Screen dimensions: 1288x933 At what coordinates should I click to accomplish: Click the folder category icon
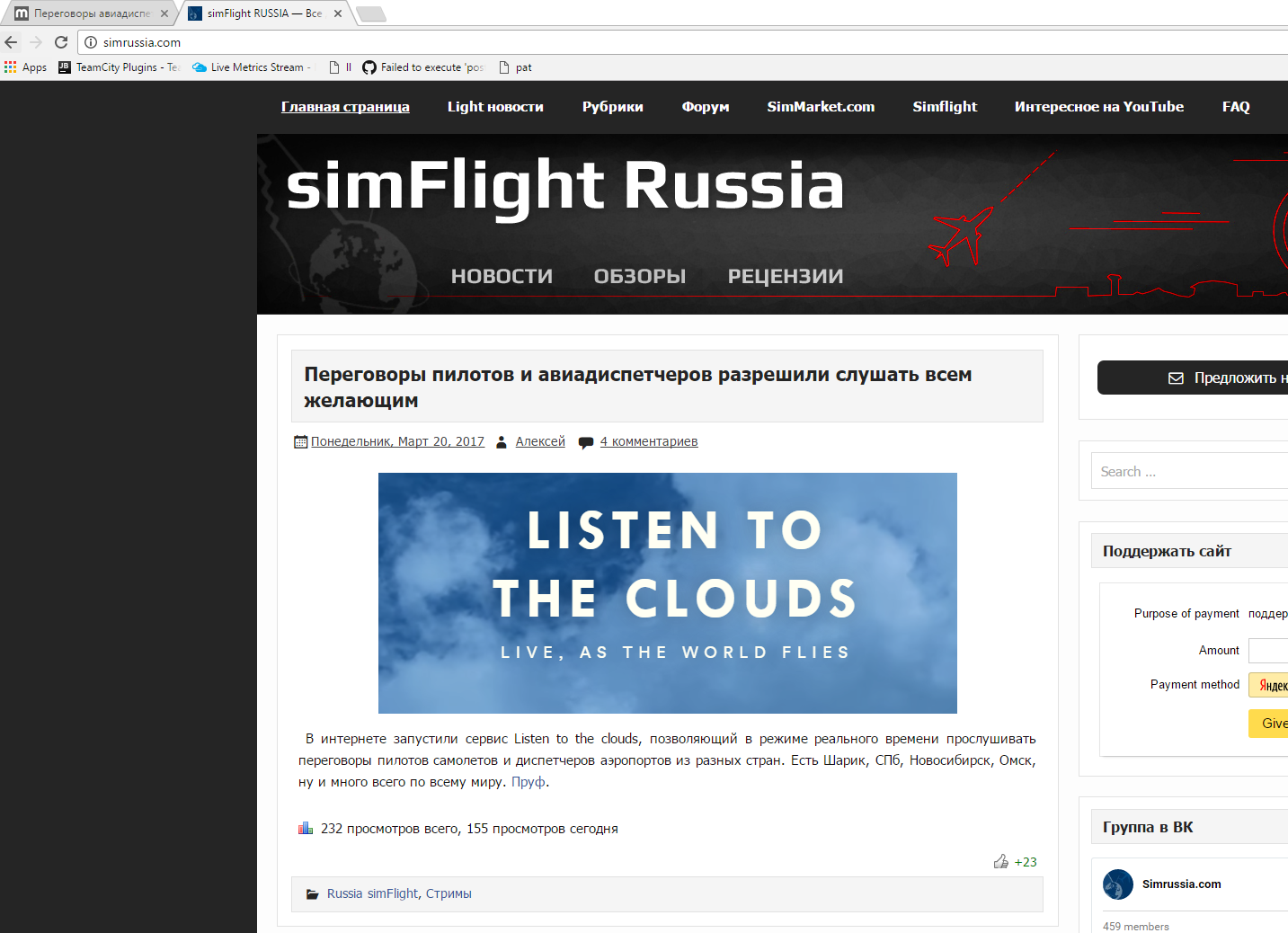313,894
